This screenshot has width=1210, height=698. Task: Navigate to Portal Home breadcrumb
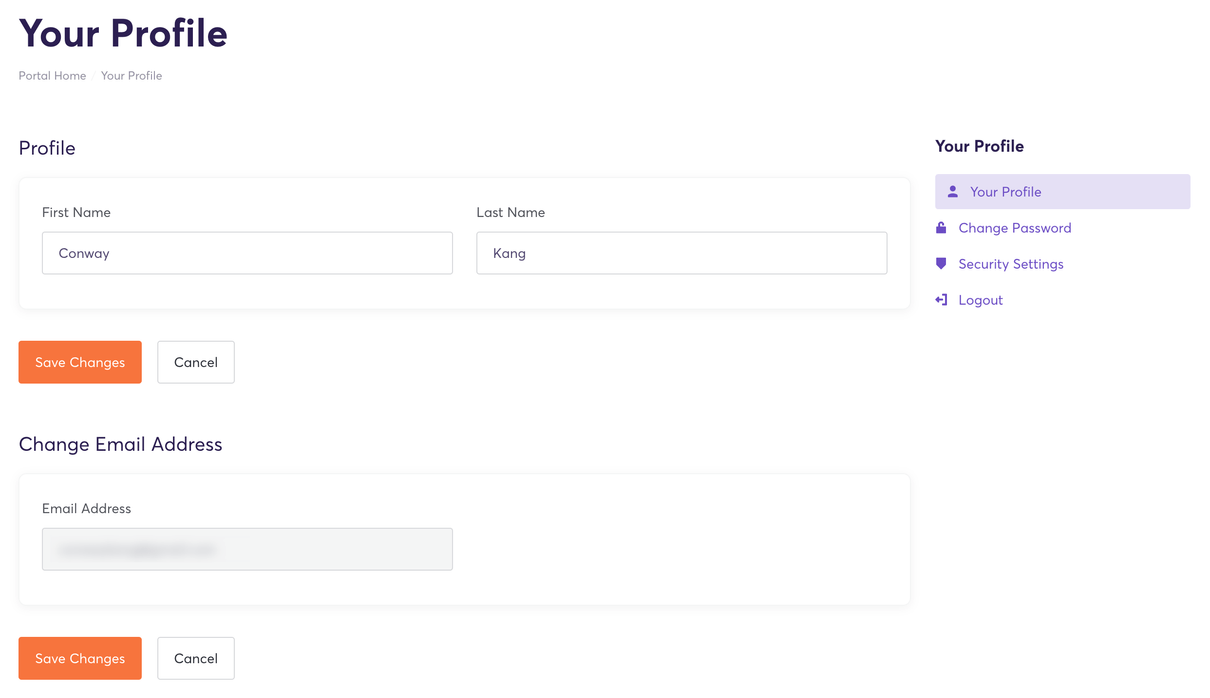[x=52, y=76]
